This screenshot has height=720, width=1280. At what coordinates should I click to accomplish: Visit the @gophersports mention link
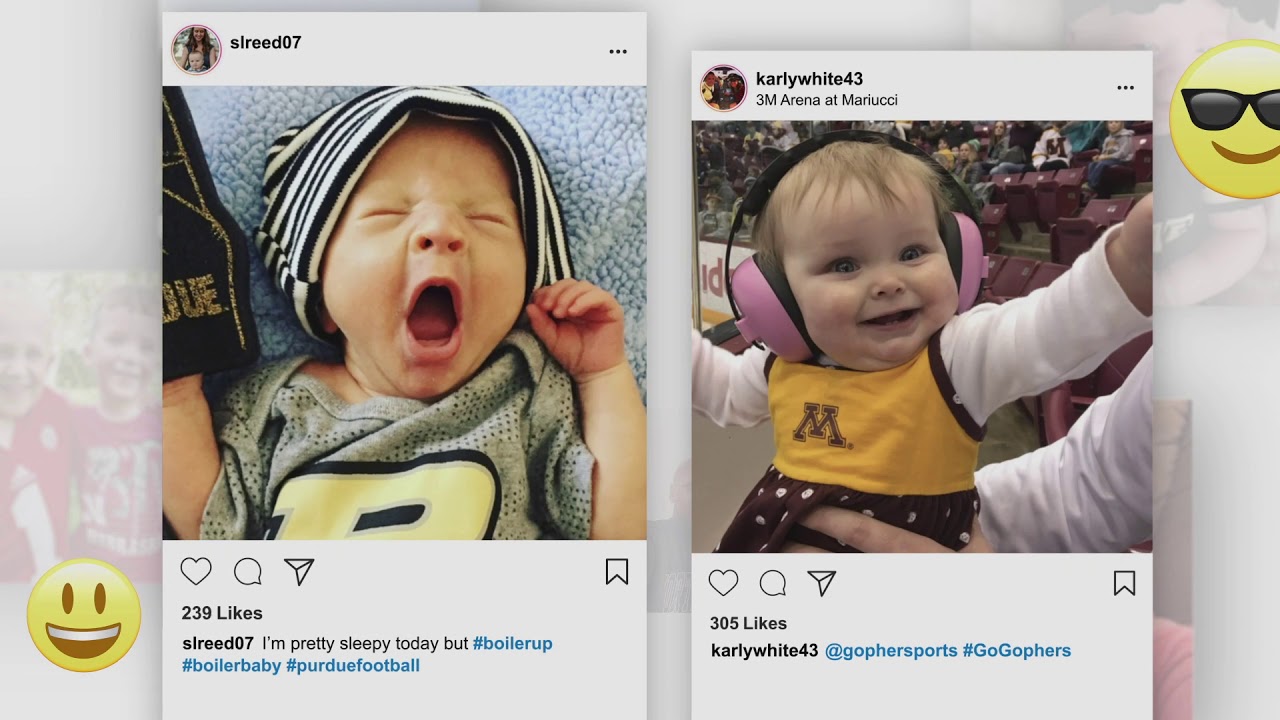[x=891, y=651]
